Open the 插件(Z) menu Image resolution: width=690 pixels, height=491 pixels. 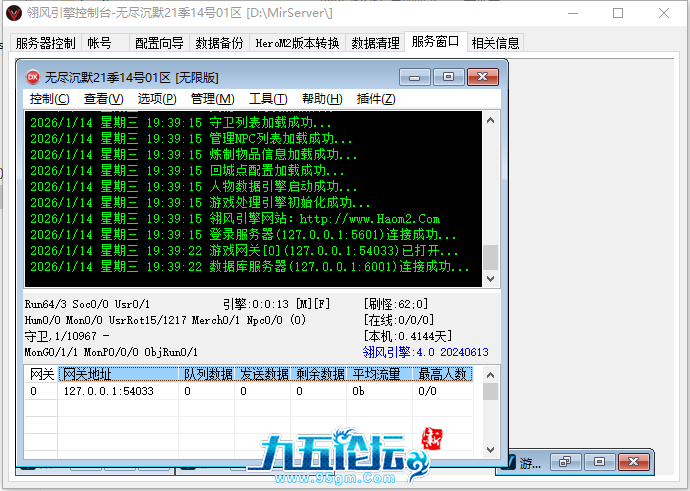point(376,99)
